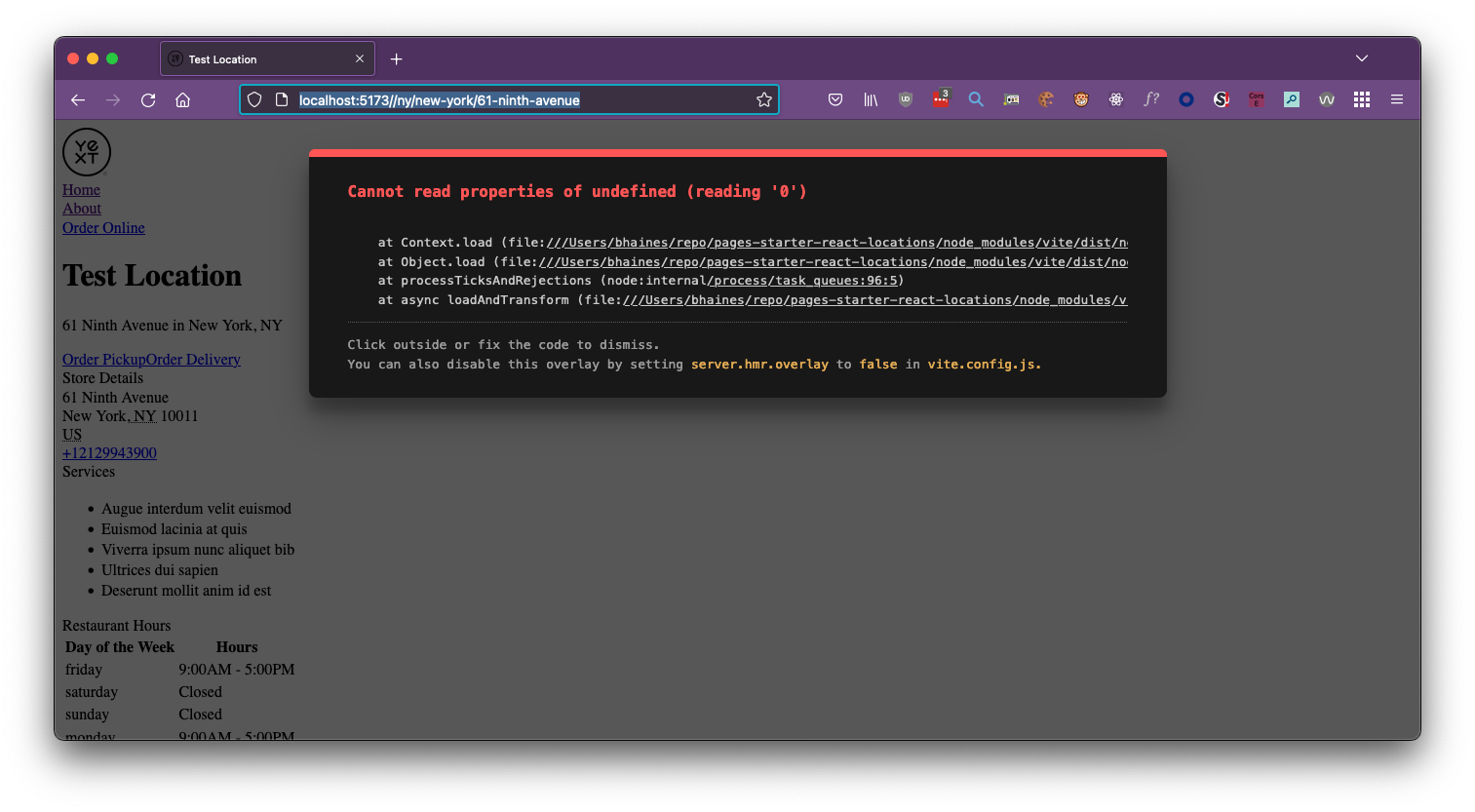1475x812 pixels.
Task: Call the +12129943900 phone link
Action: click(109, 452)
